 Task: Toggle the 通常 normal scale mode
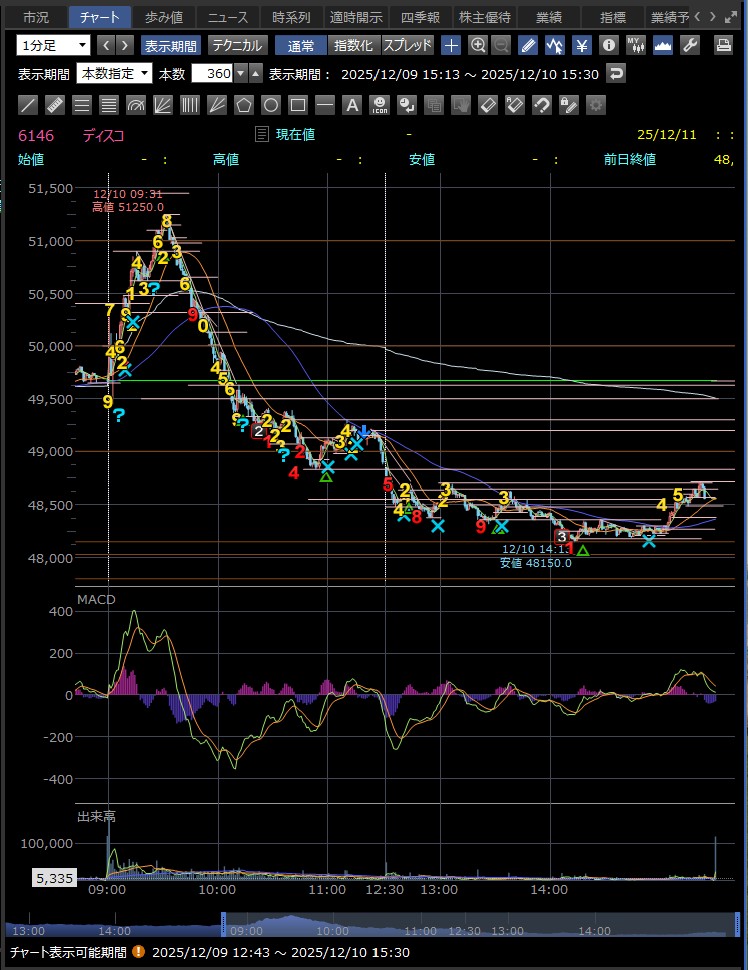pos(301,45)
